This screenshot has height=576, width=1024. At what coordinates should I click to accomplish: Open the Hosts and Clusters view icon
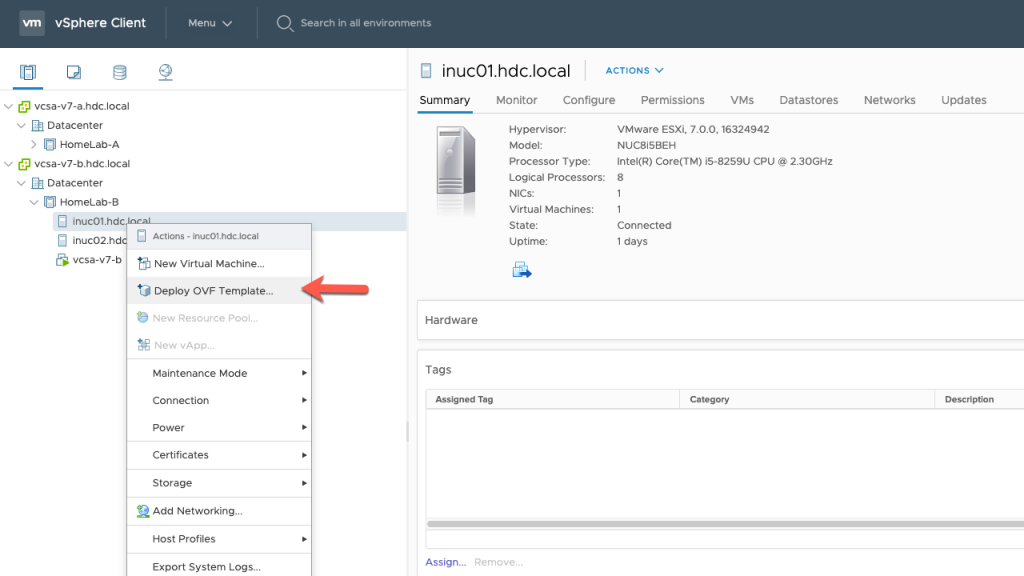pyautogui.click(x=28, y=72)
